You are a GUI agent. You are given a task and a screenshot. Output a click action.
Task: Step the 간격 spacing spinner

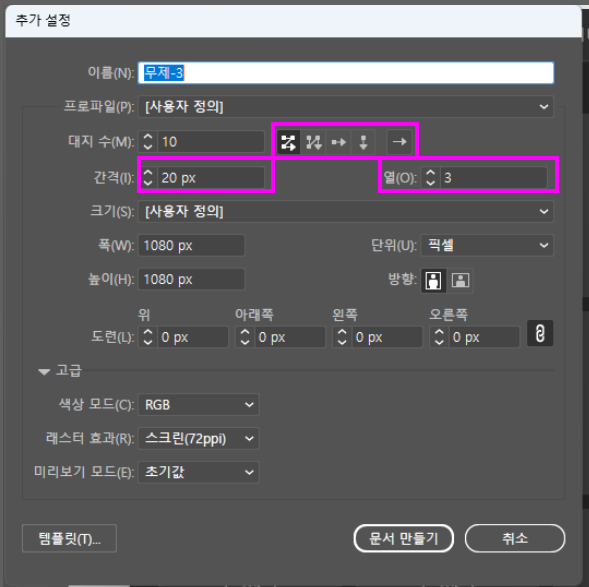(148, 178)
